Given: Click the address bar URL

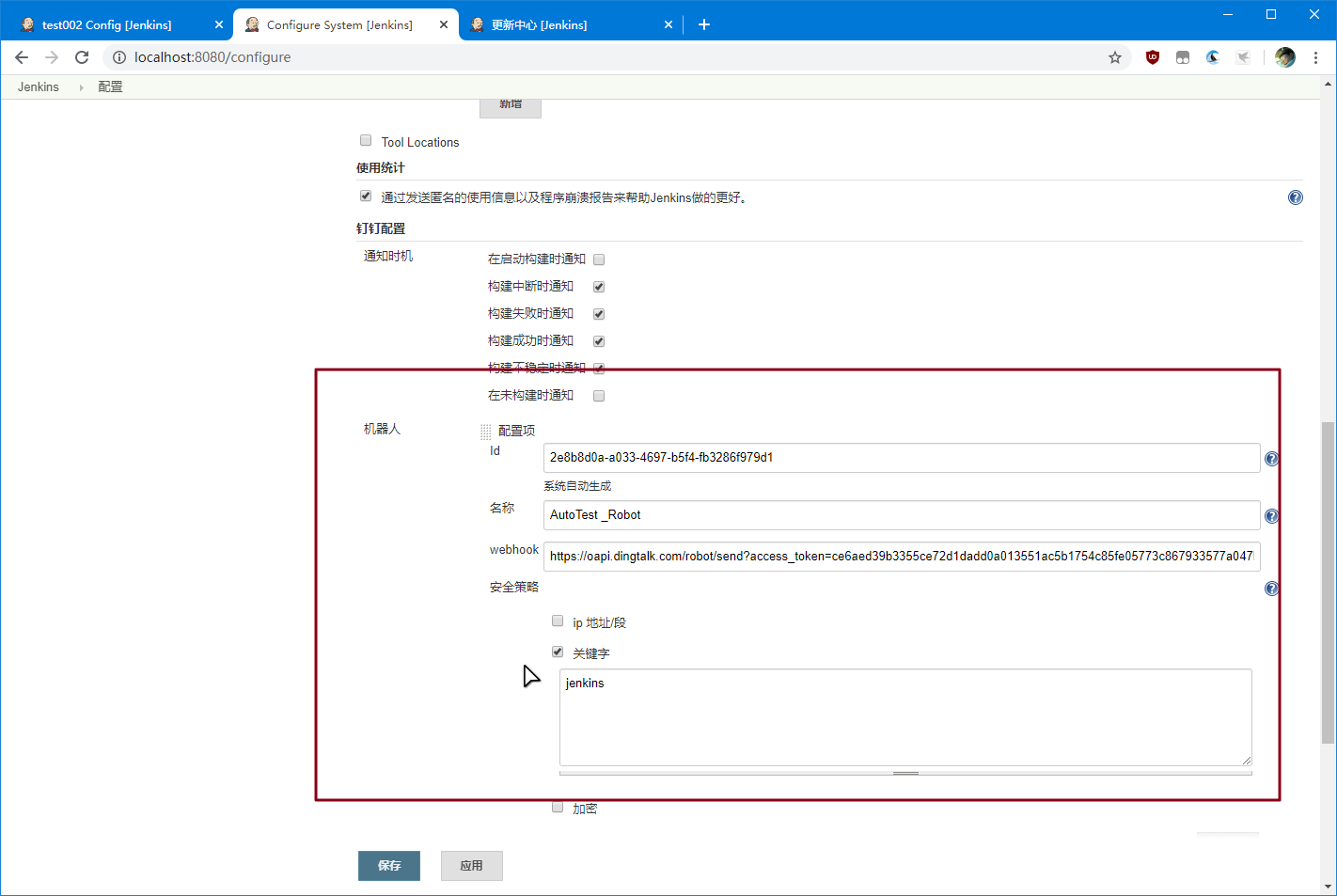Looking at the screenshot, I should (212, 57).
